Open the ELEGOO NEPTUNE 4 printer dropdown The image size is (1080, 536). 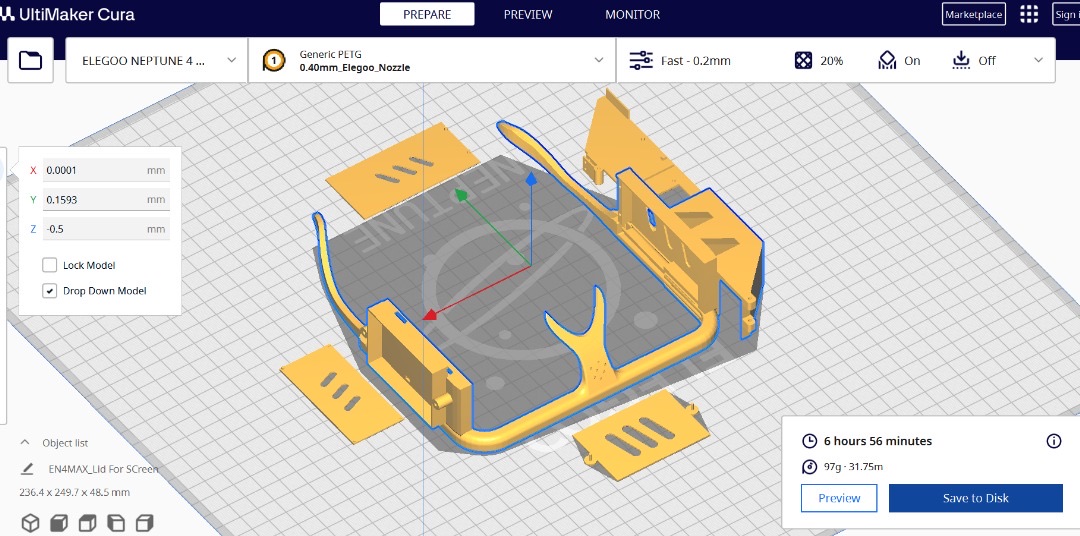click(x=156, y=61)
